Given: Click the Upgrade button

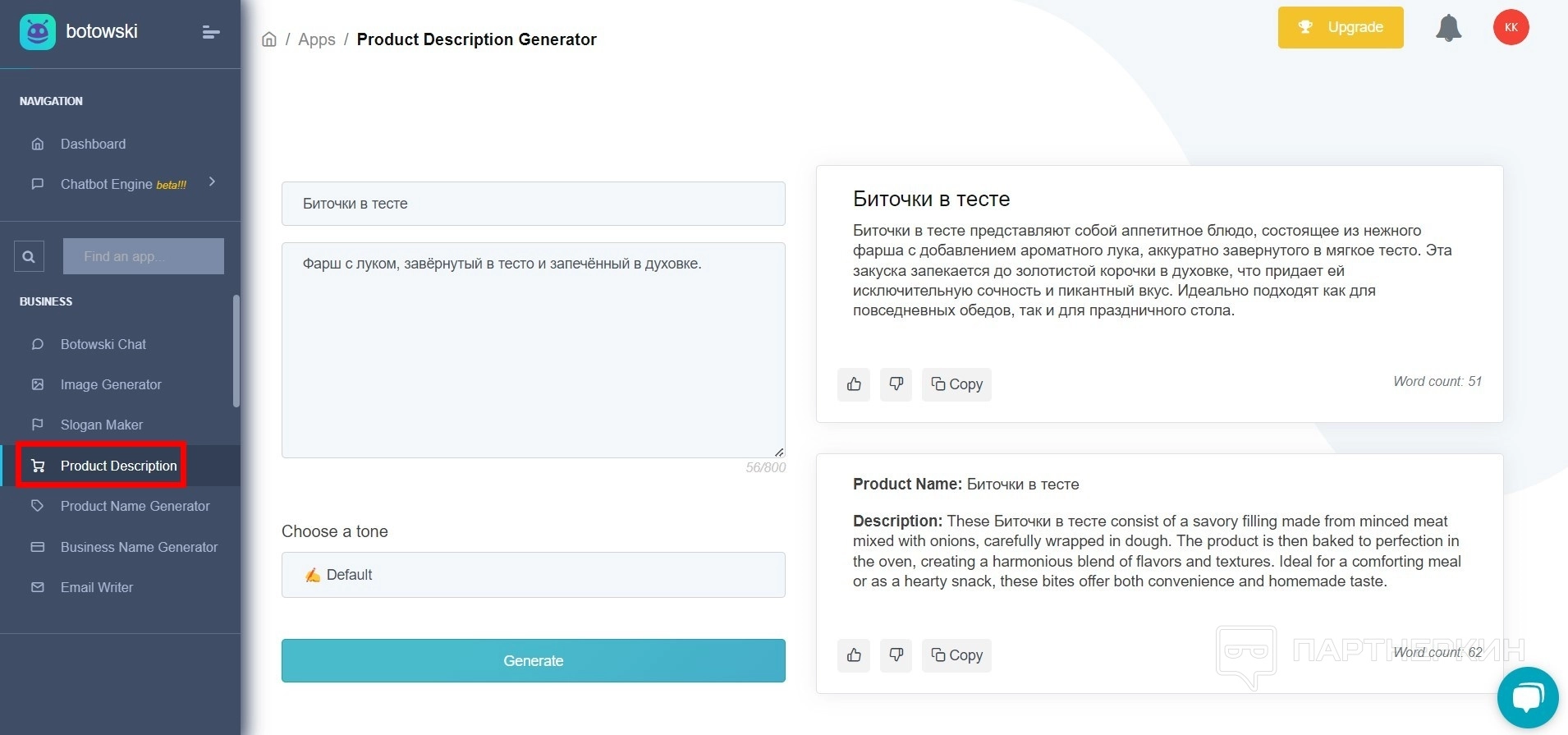Looking at the screenshot, I should pos(1340,28).
